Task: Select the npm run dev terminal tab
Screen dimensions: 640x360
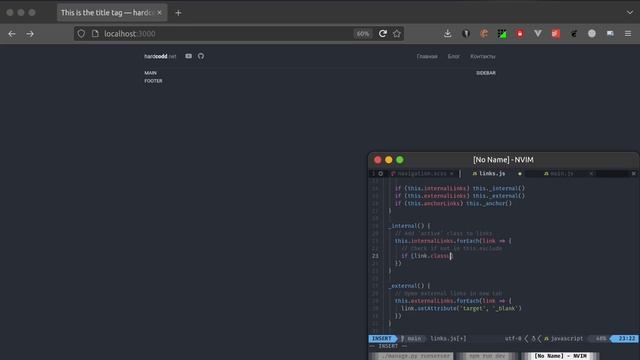Action: [487, 356]
